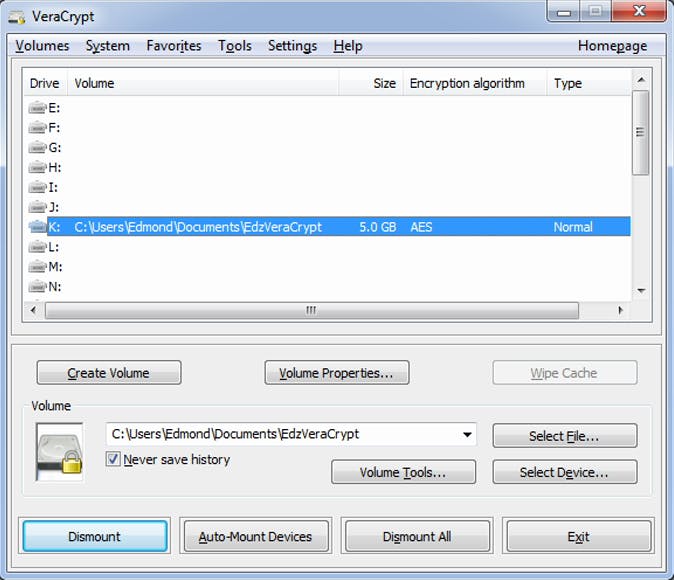This screenshot has width=674, height=580.
Task: Dismount the selected volume
Action: (95, 536)
